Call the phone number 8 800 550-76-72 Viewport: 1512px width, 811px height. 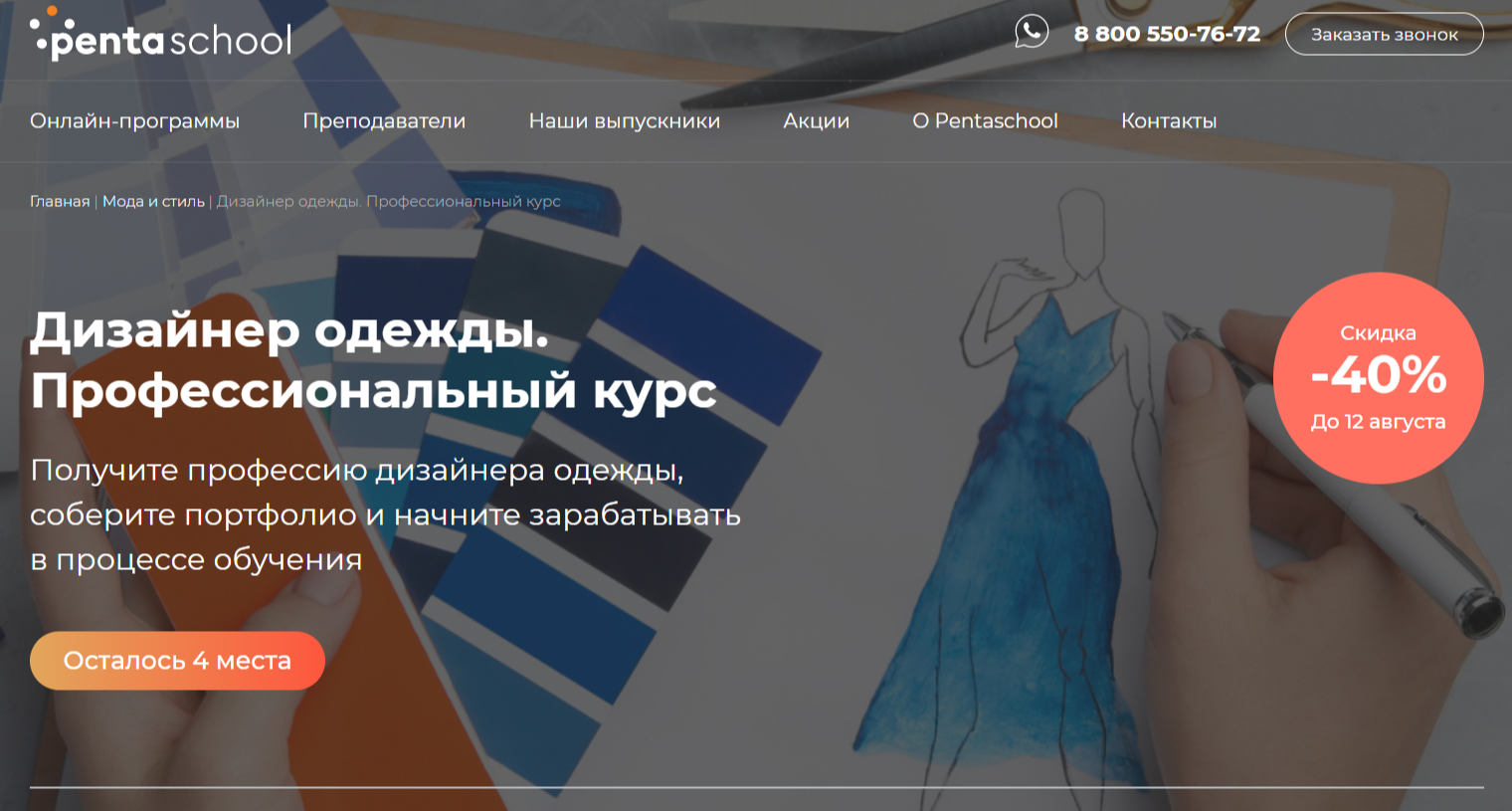pyautogui.click(x=1167, y=34)
